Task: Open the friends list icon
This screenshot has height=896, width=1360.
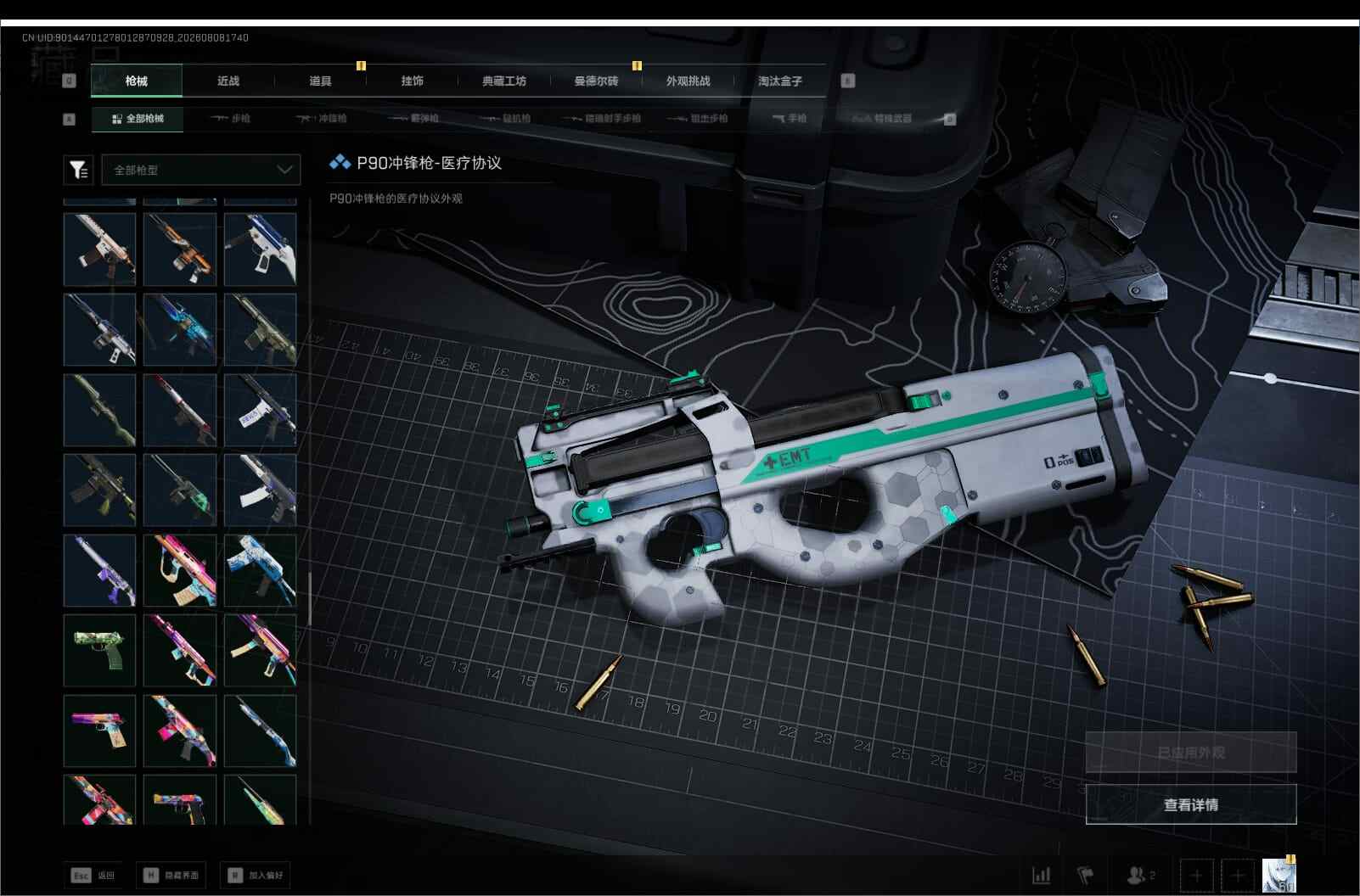Action: [x=1140, y=874]
